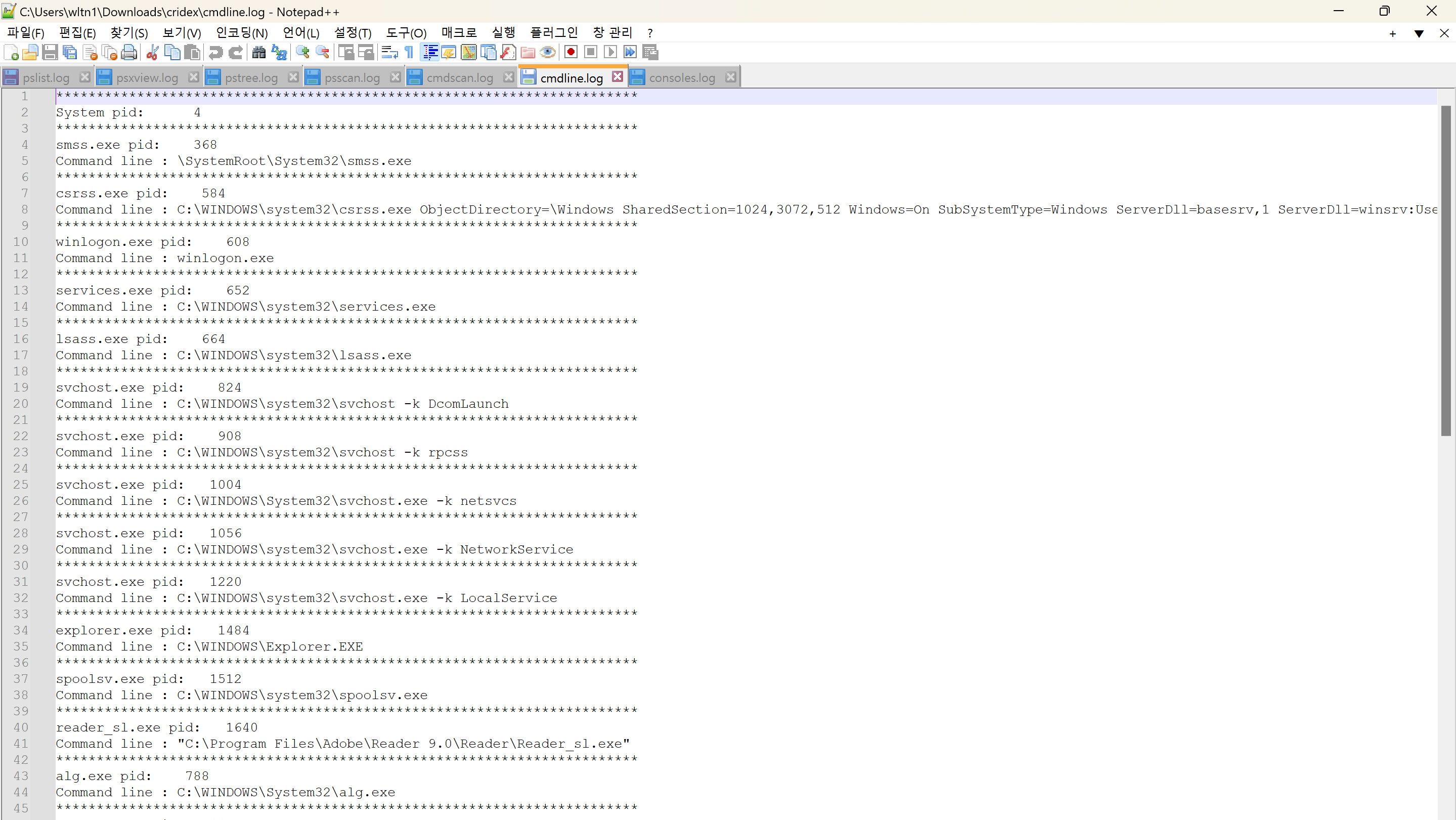Screen dimensions: 1456x820
Task: Open Folder as Workspace icon
Action: tap(528, 53)
